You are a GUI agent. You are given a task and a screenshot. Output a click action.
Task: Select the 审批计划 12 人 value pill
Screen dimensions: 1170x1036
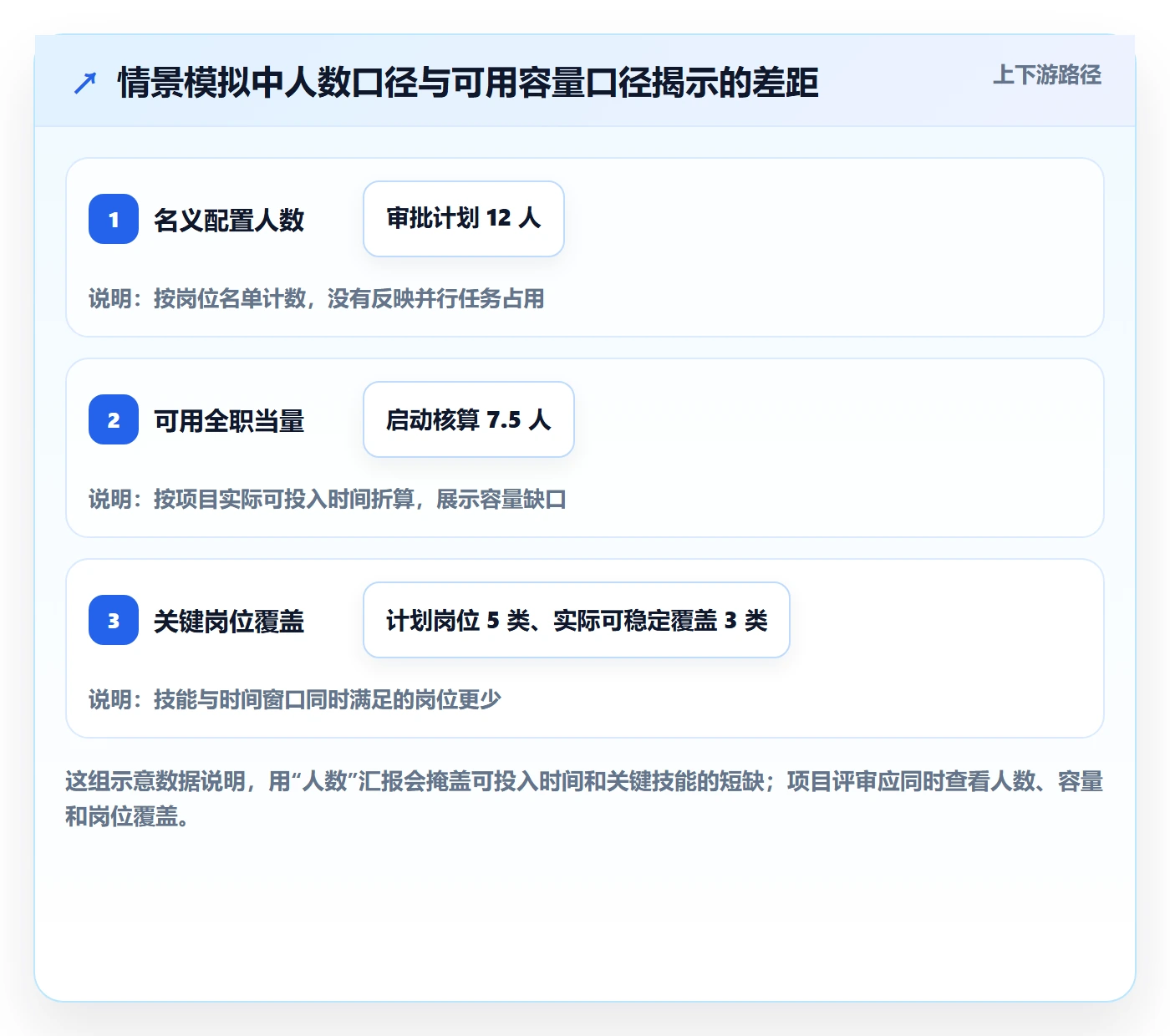pos(464,219)
